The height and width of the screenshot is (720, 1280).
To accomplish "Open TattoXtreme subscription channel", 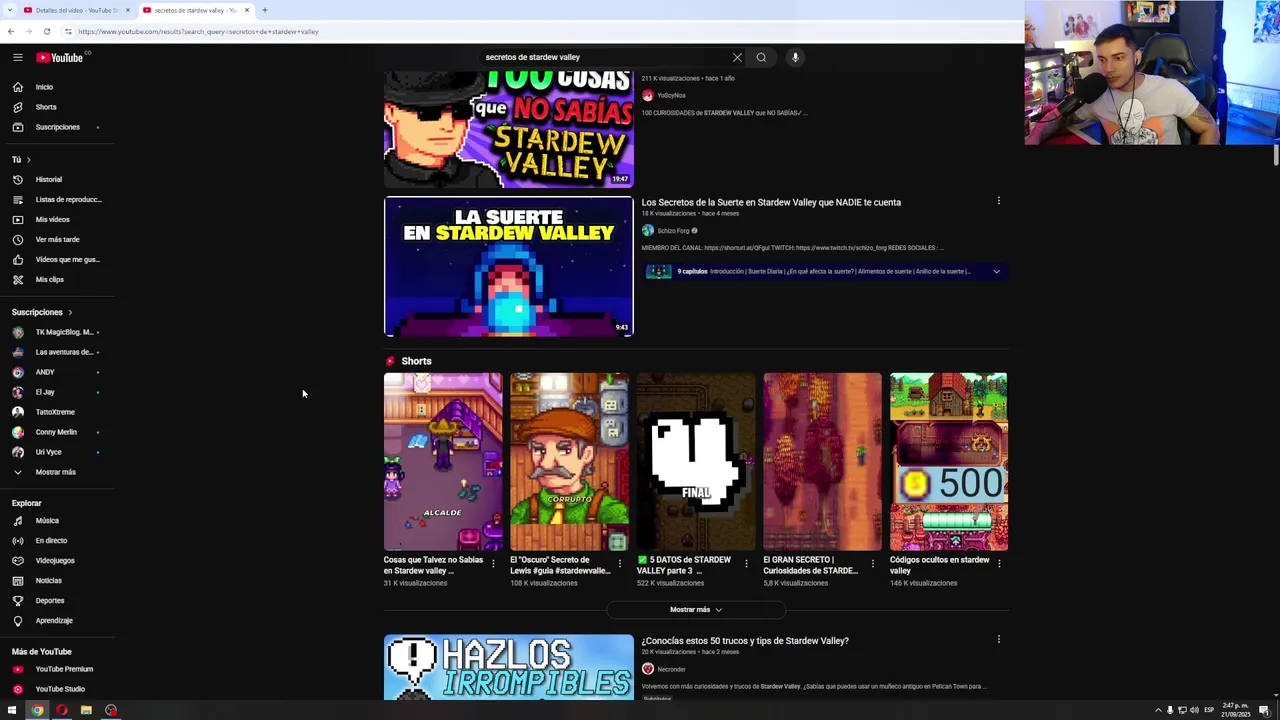I will (x=57, y=412).
